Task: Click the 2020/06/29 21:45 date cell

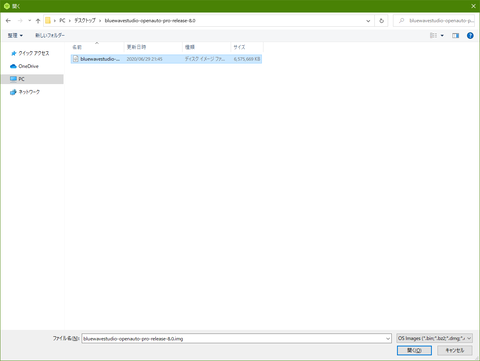Action: [x=145, y=59]
